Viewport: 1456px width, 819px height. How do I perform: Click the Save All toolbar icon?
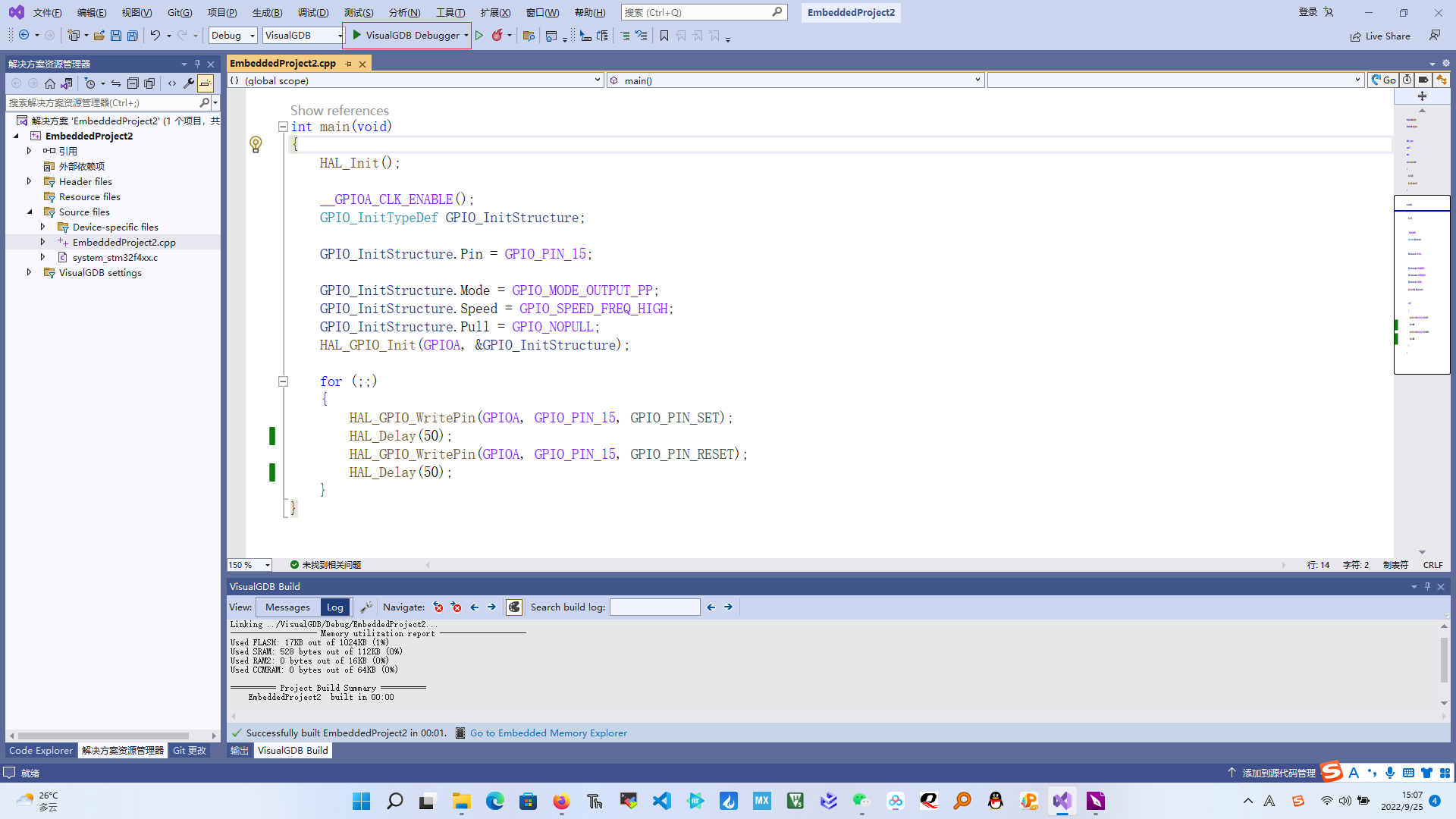pos(133,36)
